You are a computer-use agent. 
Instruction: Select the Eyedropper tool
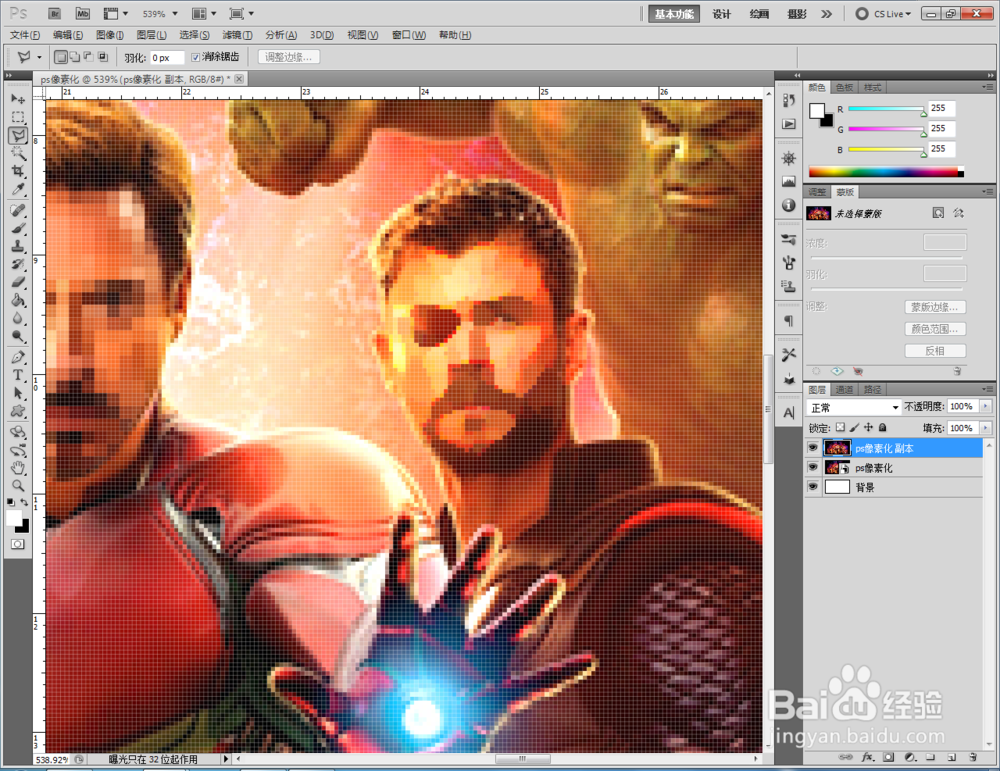pyautogui.click(x=18, y=189)
